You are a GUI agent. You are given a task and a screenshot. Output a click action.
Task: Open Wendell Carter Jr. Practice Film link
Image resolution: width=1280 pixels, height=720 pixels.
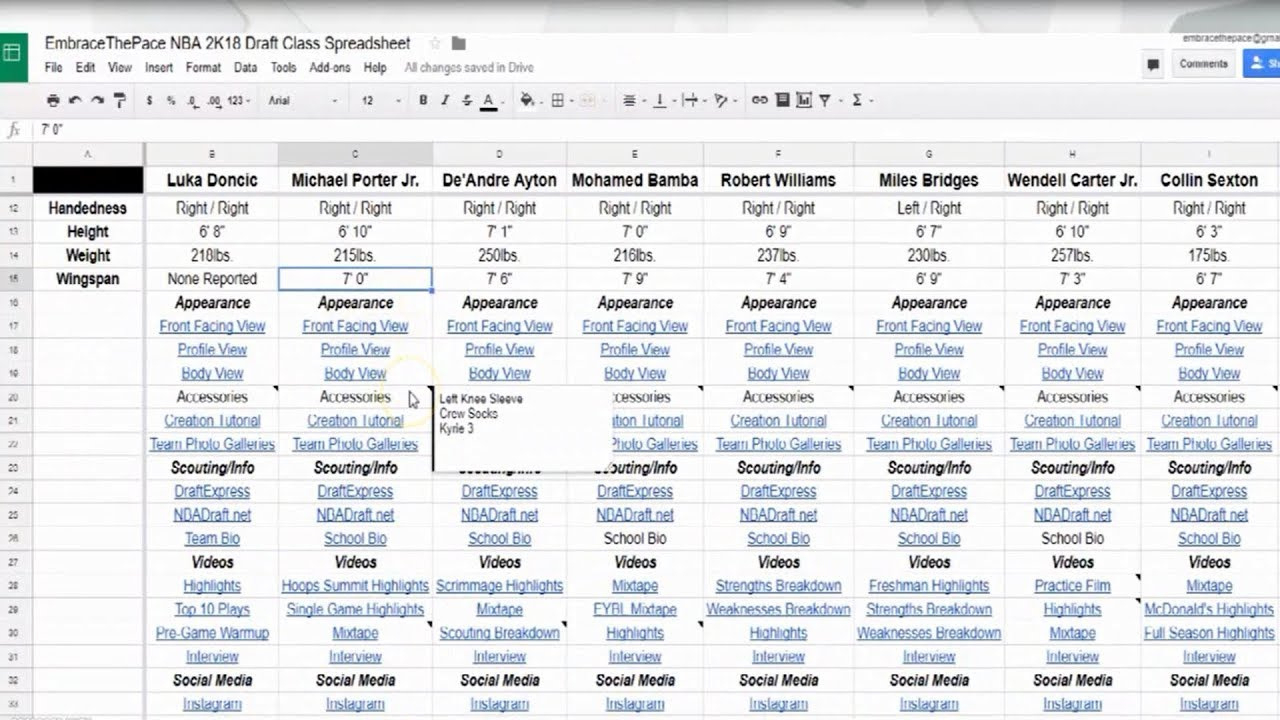point(1072,586)
